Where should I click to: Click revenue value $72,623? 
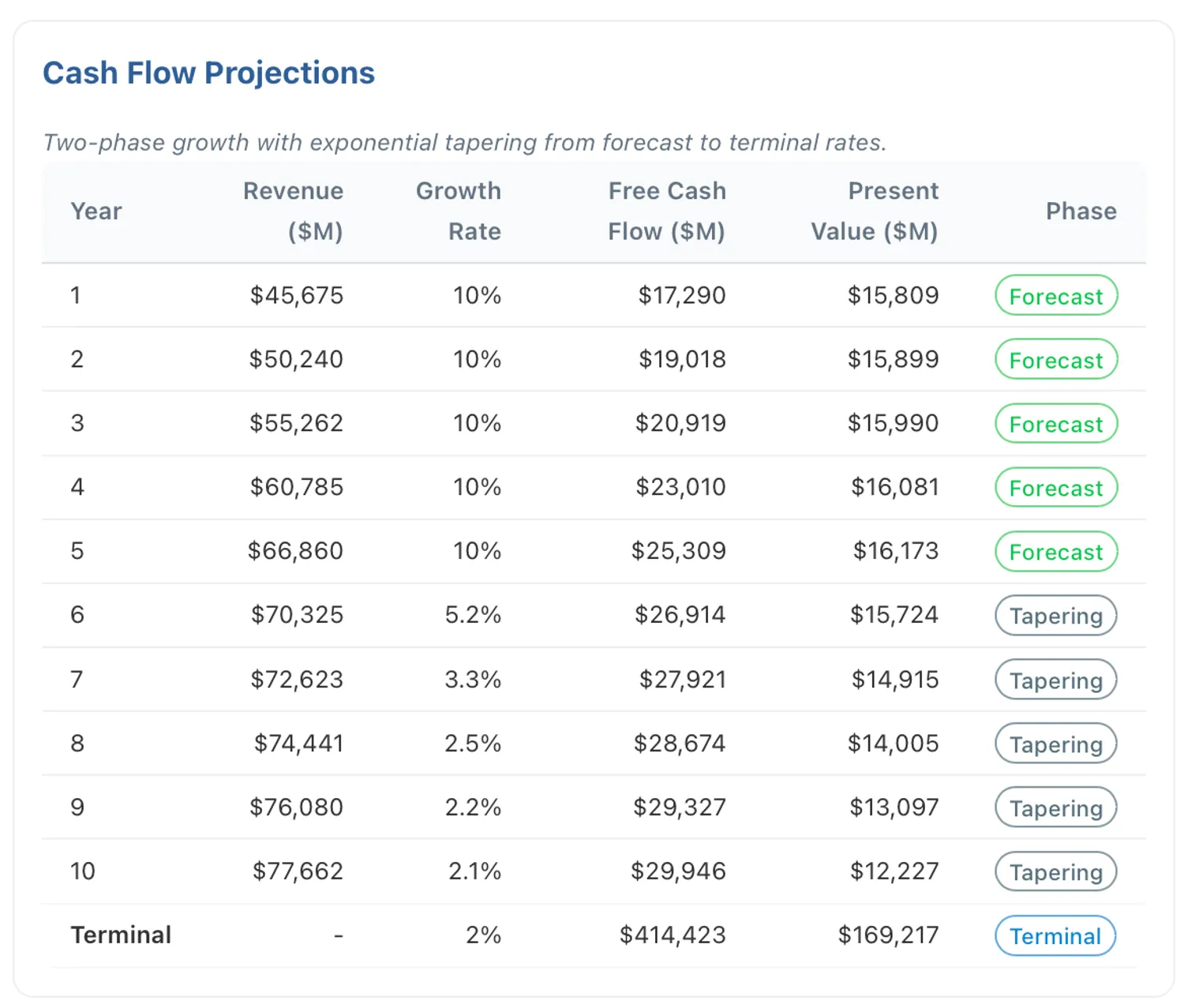pos(297,680)
